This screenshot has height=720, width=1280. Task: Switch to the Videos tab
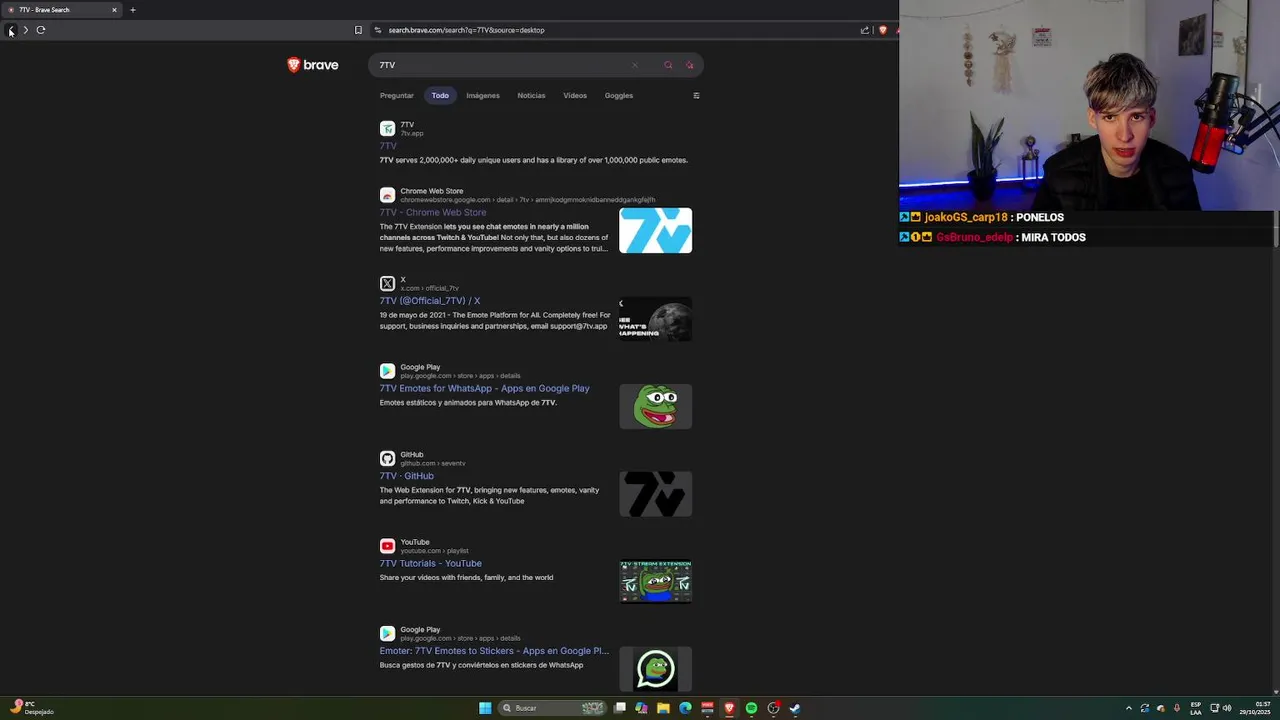(x=575, y=95)
